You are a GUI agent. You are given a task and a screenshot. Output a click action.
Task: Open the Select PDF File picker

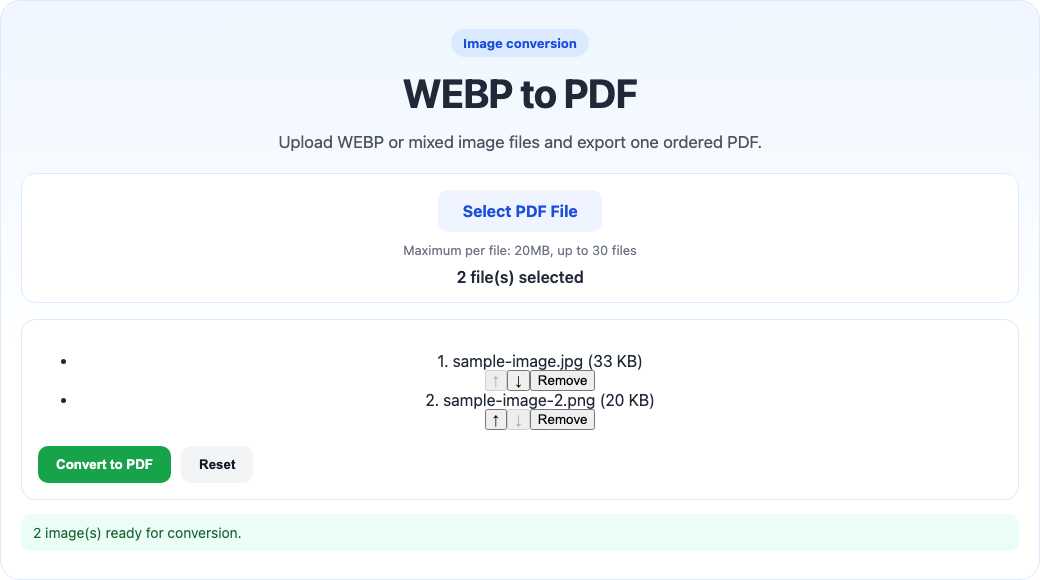click(520, 211)
